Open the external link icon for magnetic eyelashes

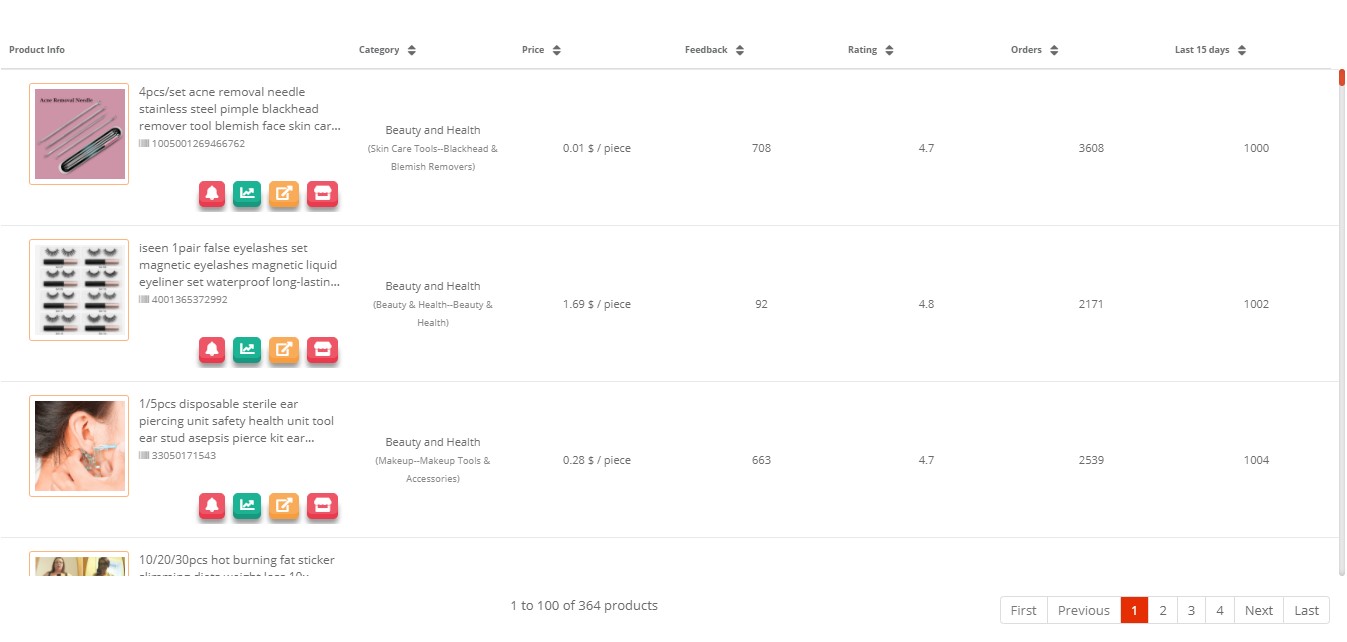click(283, 351)
